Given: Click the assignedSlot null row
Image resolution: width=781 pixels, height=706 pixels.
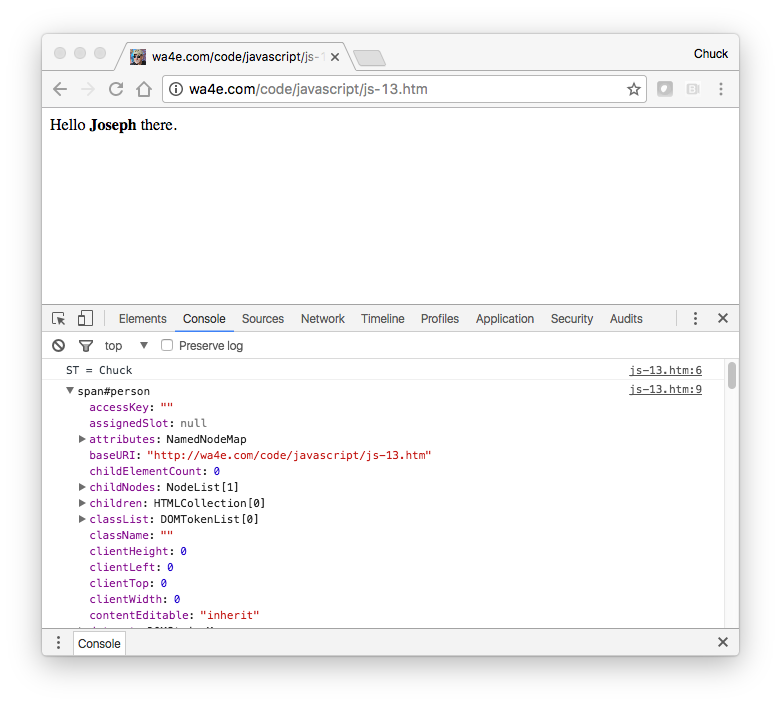Looking at the screenshot, I should pyautogui.click(x=148, y=423).
